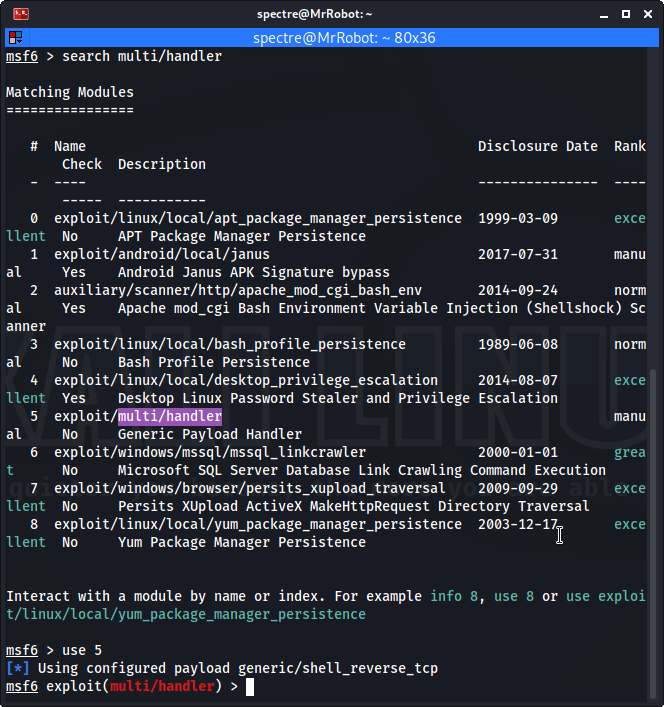Click the date 2009-09-29
Viewport: 664px width, 707px height.
tap(518, 488)
